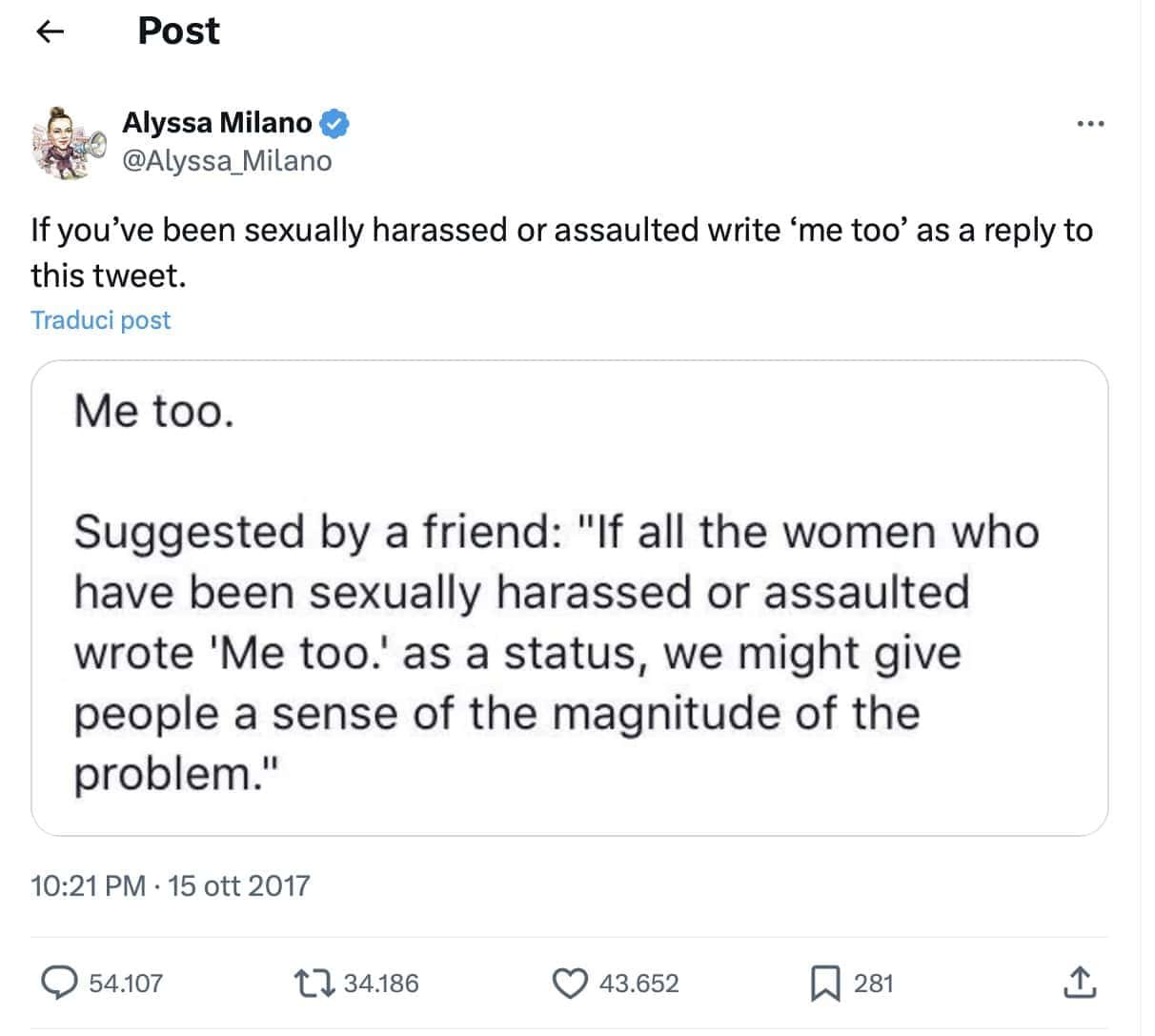Viewport: 1155px width, 1036px height.
Task: Share this post
Action: point(1082,983)
